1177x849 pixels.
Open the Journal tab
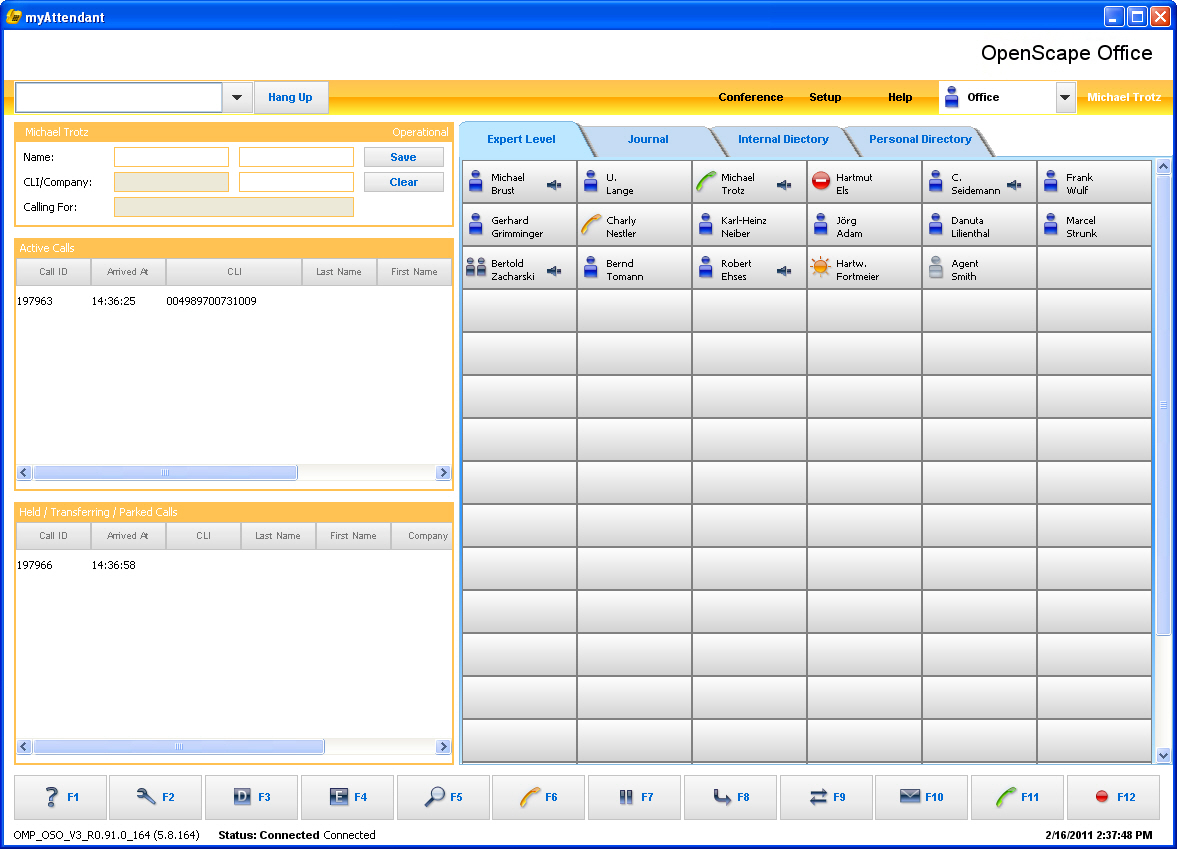coord(648,140)
